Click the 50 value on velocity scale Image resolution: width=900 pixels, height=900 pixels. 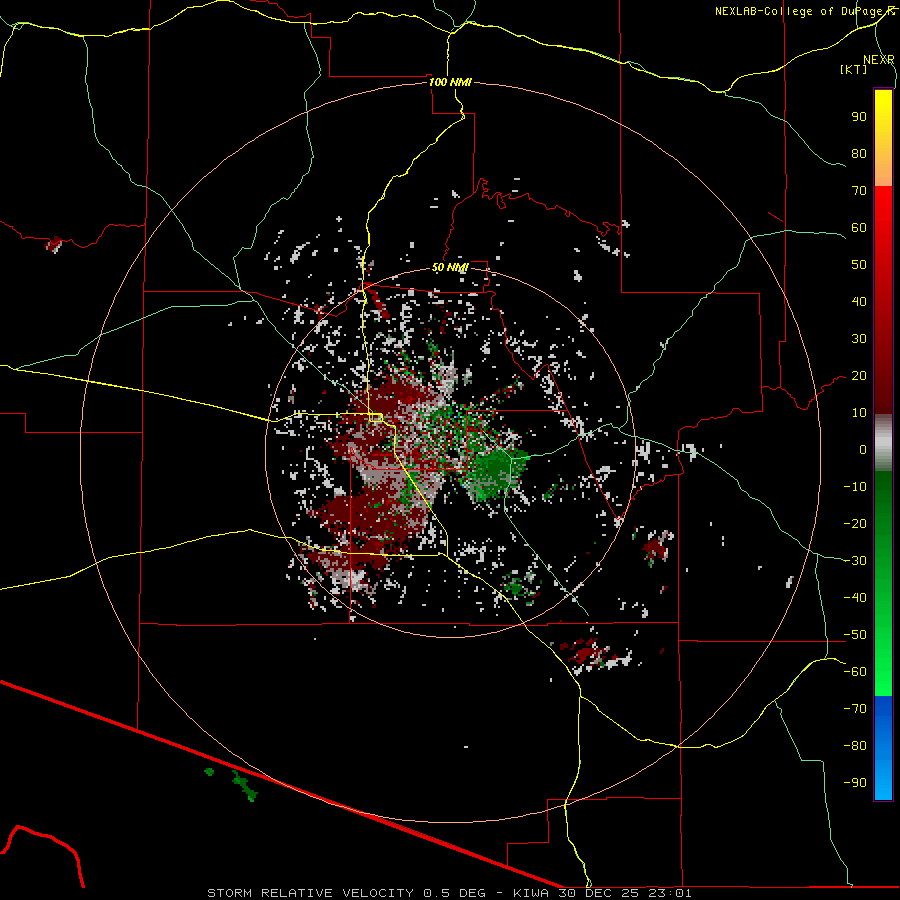(x=859, y=265)
